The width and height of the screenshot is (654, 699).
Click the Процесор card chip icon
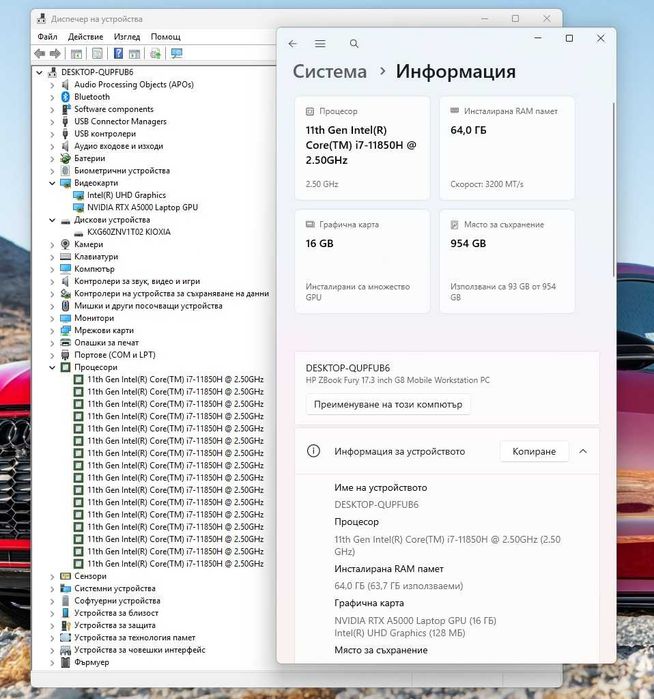point(310,111)
